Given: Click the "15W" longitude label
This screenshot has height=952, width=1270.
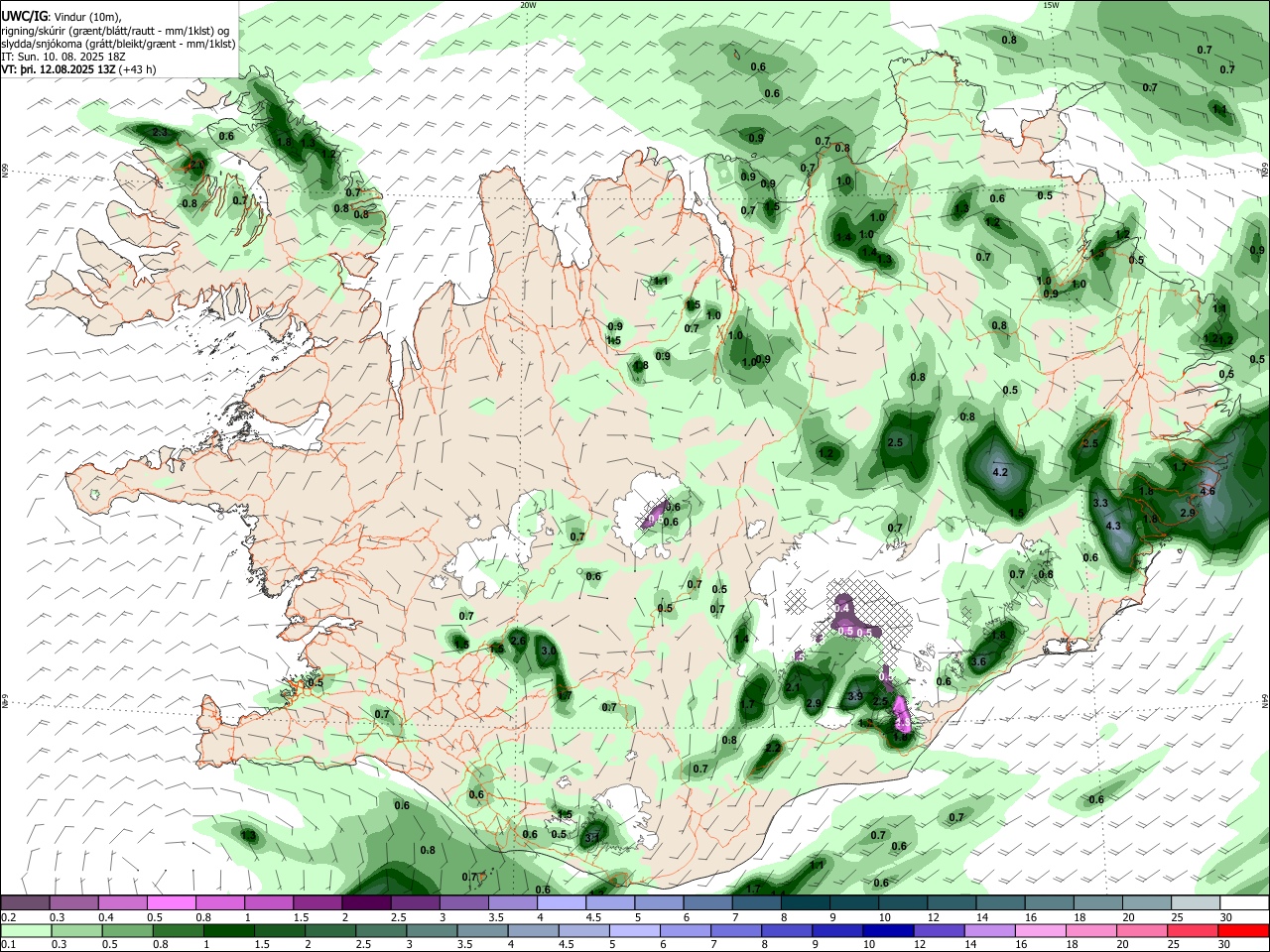Looking at the screenshot, I should [x=1051, y=5].
